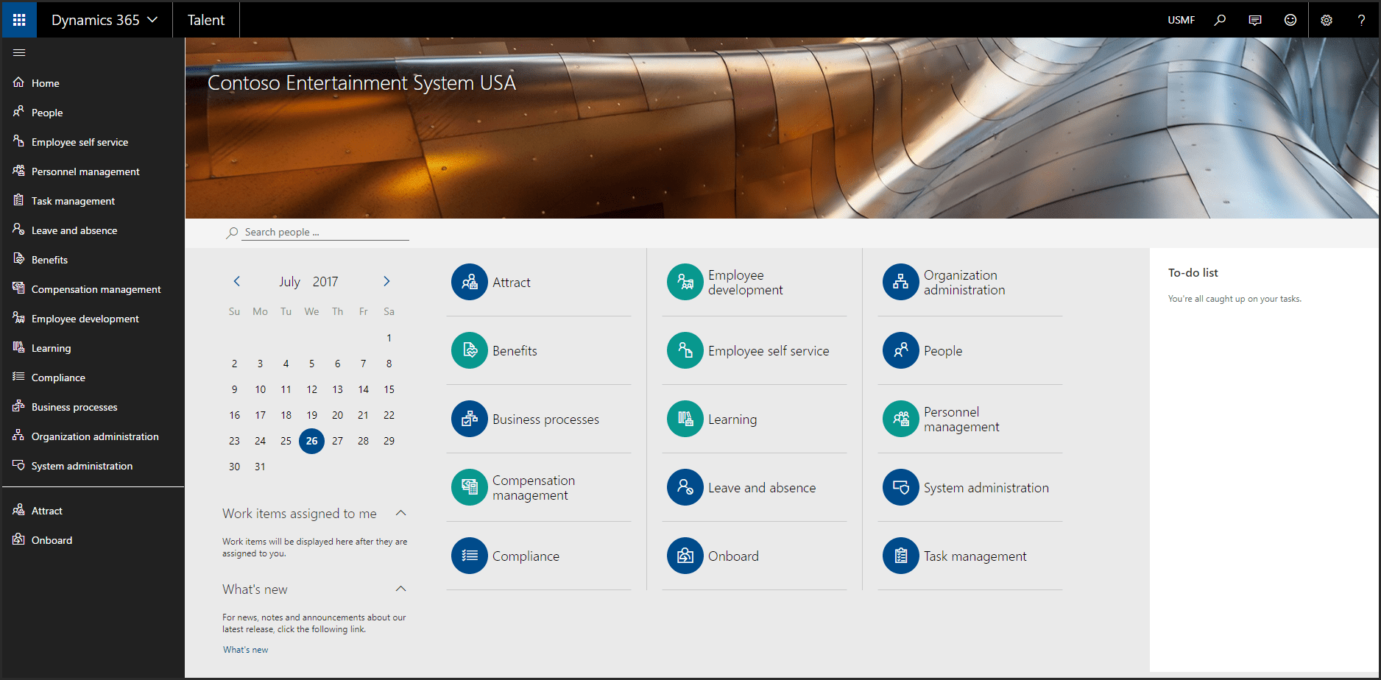Open the Benefits tile icon
The width and height of the screenshot is (1381, 680).
pos(469,351)
